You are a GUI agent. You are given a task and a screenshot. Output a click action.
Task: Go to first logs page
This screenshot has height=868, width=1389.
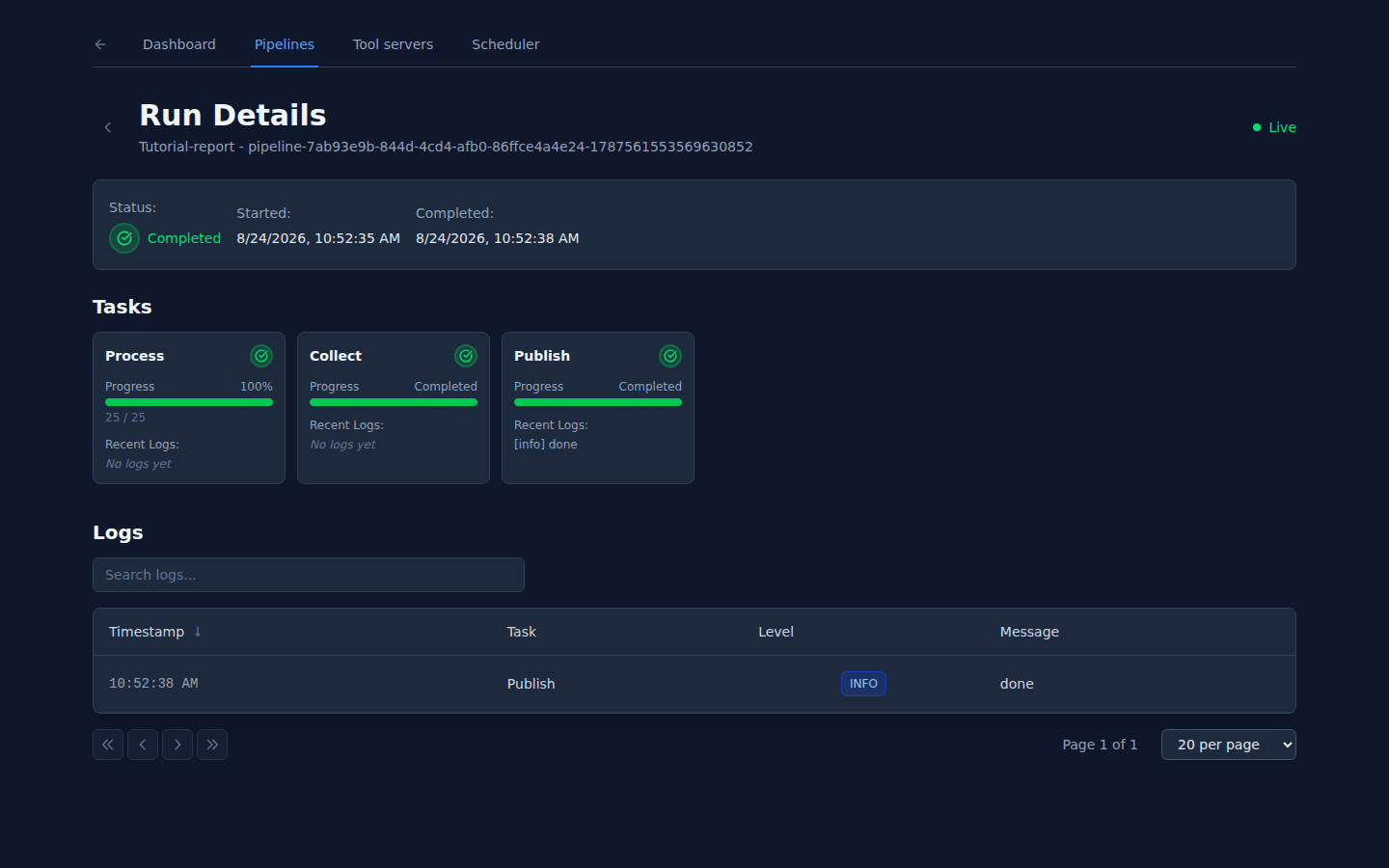[108, 745]
